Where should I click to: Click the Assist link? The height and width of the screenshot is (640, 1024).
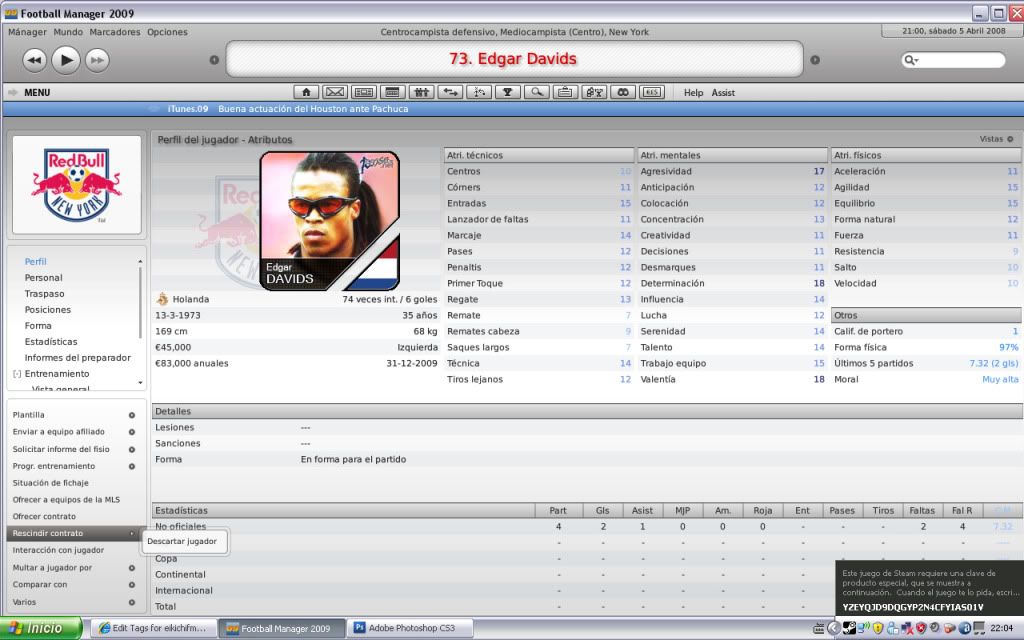723,93
